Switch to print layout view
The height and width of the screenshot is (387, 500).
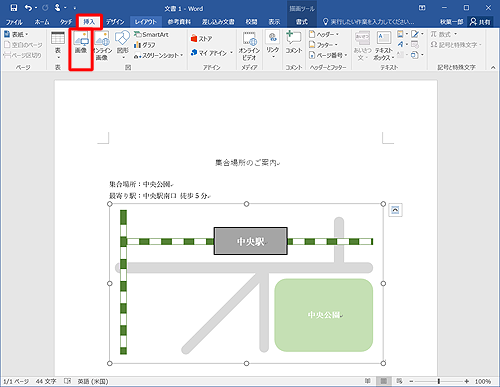(x=384, y=381)
